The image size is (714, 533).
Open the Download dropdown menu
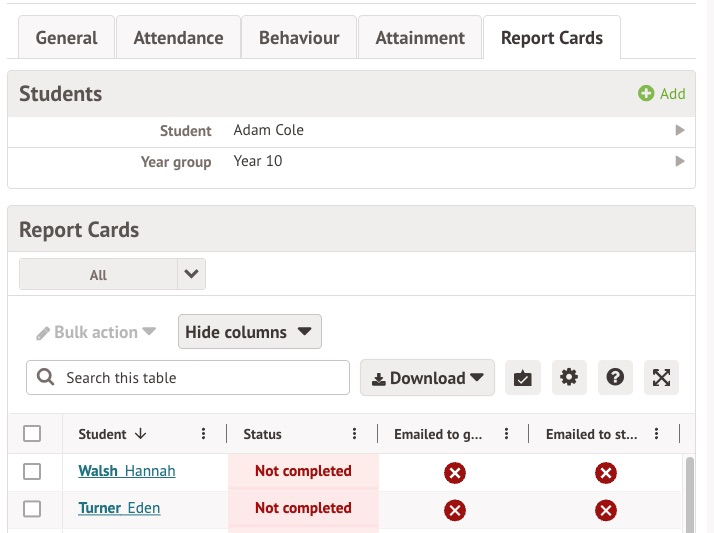(x=427, y=378)
